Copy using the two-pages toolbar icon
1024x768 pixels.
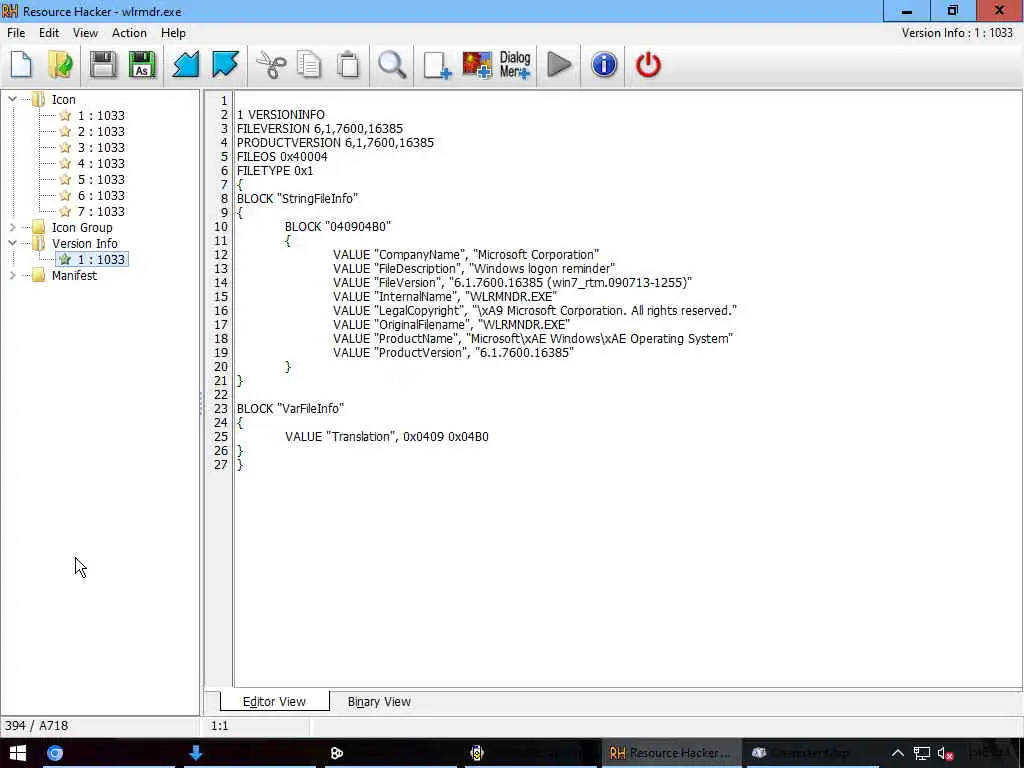(x=310, y=65)
